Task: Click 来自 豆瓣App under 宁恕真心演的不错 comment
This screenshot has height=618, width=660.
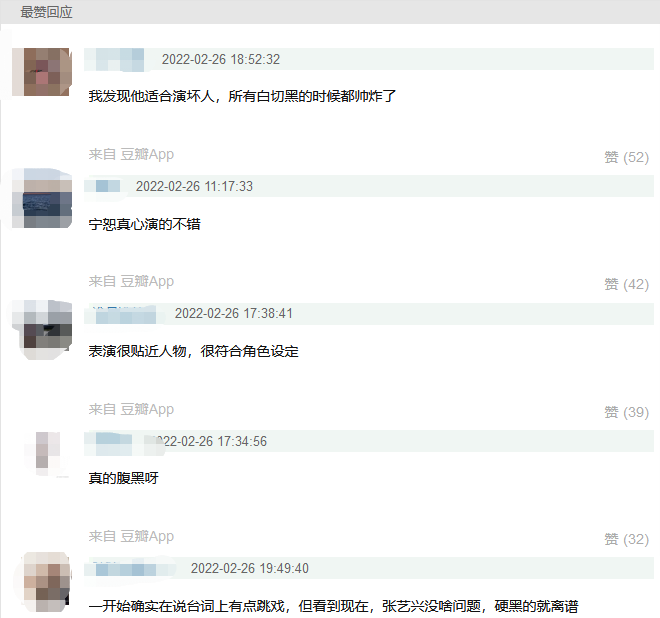Action: pos(131,282)
